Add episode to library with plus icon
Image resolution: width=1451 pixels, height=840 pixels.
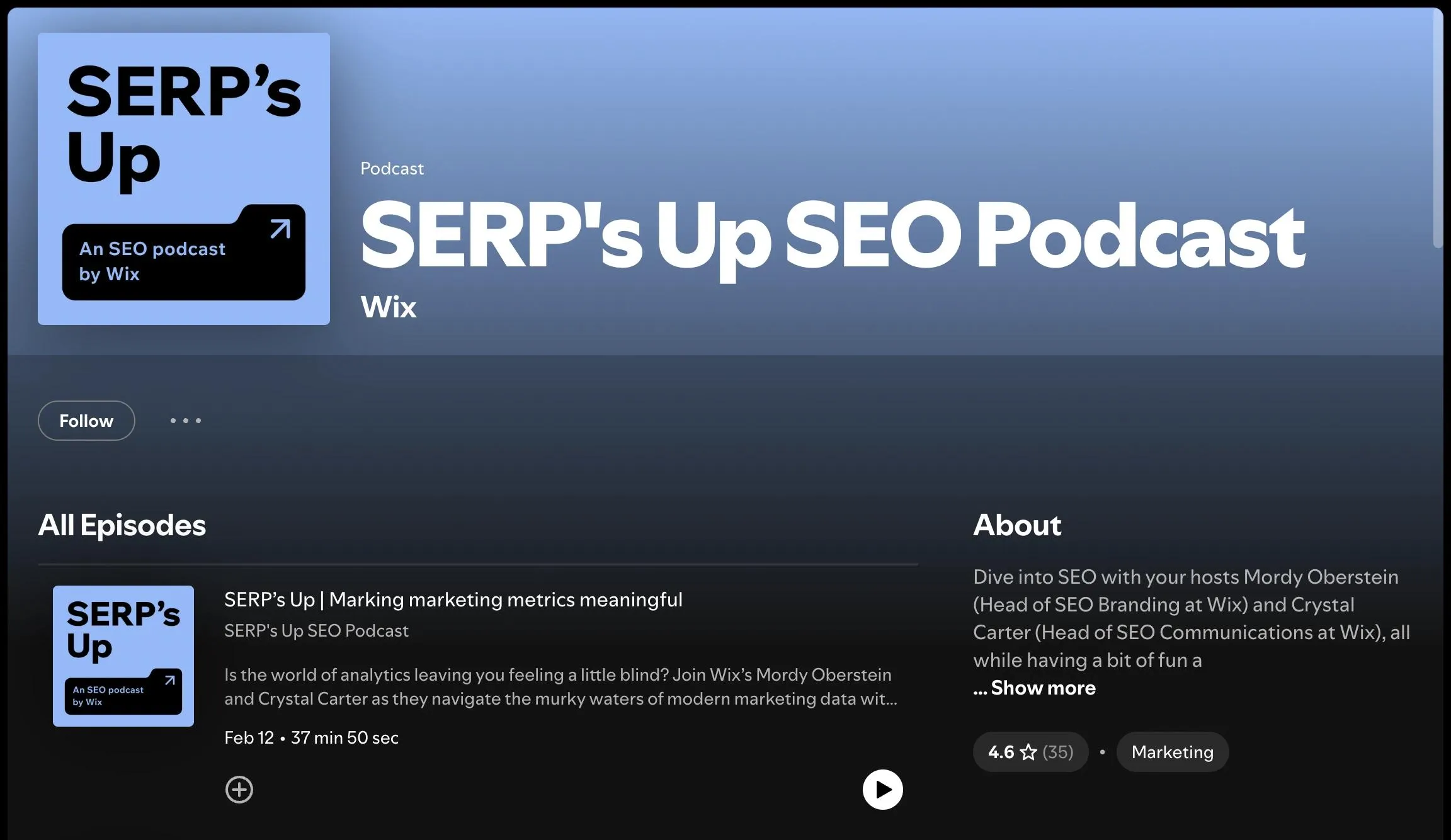point(239,790)
